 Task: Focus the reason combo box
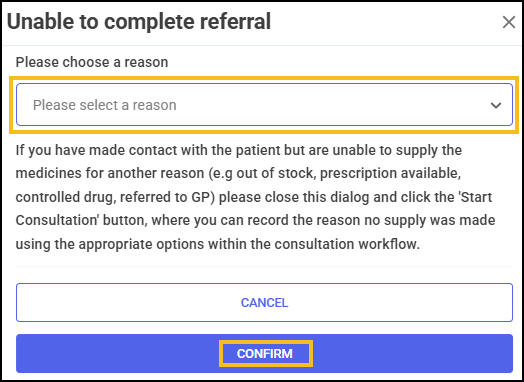264,105
